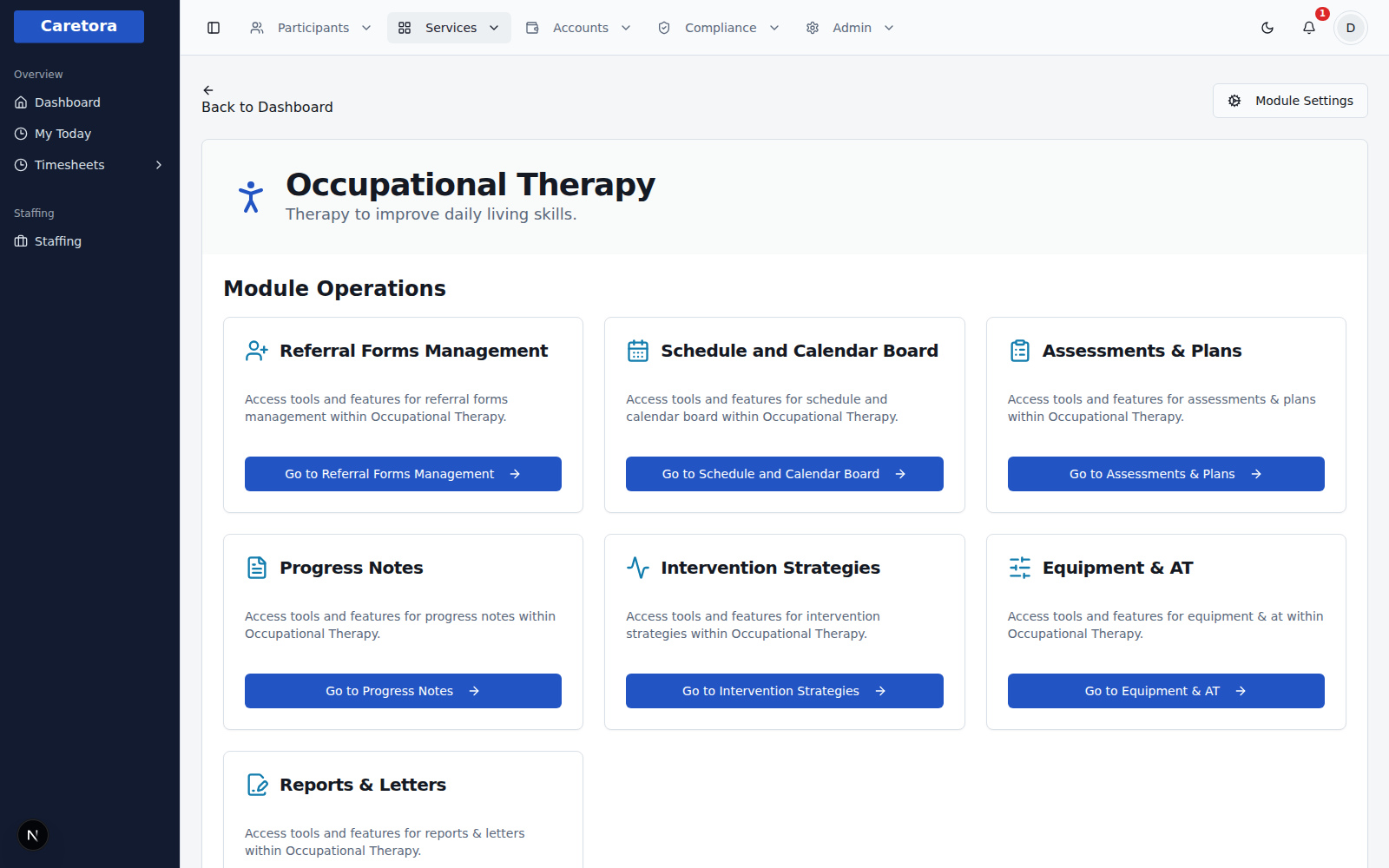
Task: Go to Intervention Strategies
Action: 785,691
